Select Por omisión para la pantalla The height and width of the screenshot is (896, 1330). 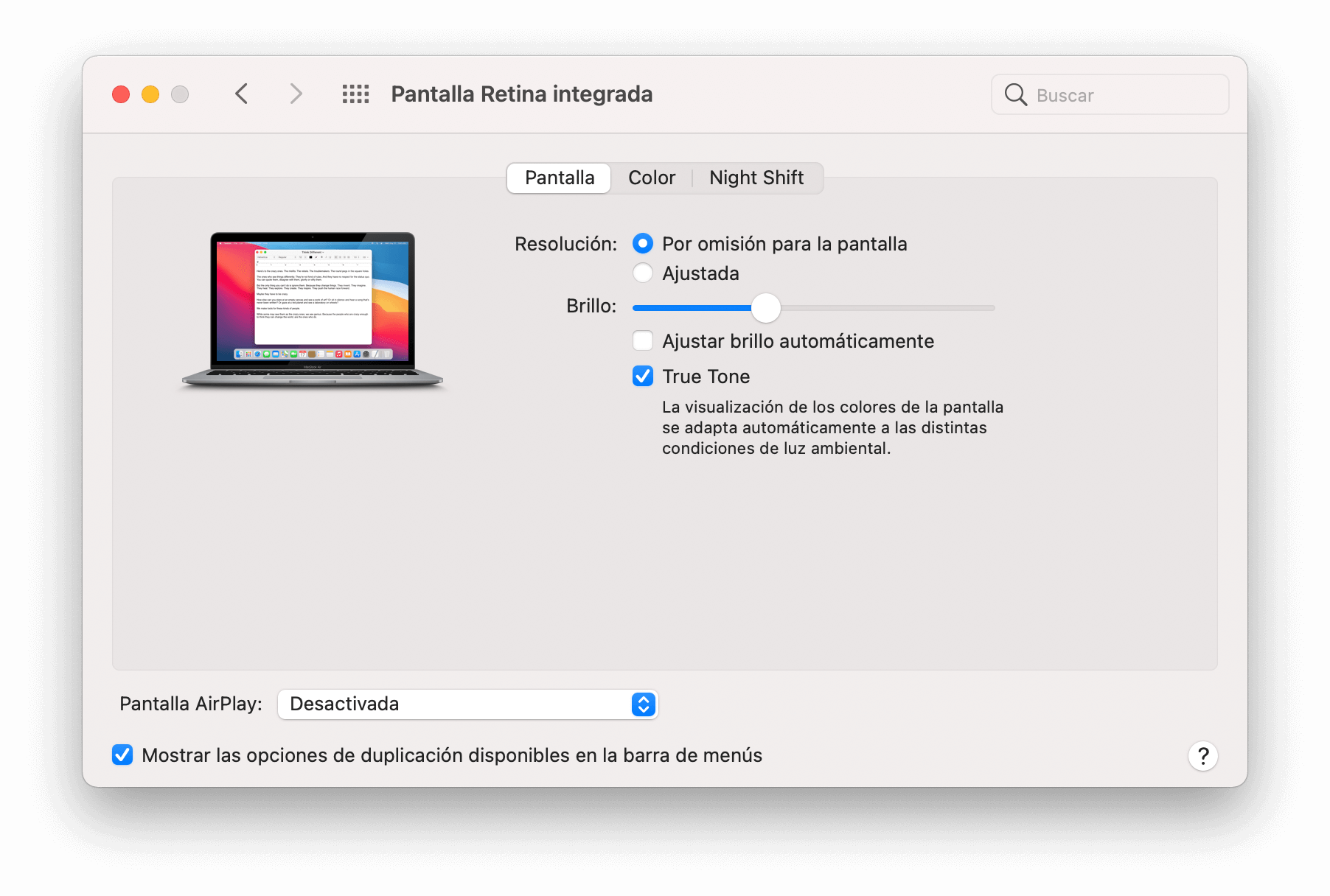pyautogui.click(x=642, y=243)
